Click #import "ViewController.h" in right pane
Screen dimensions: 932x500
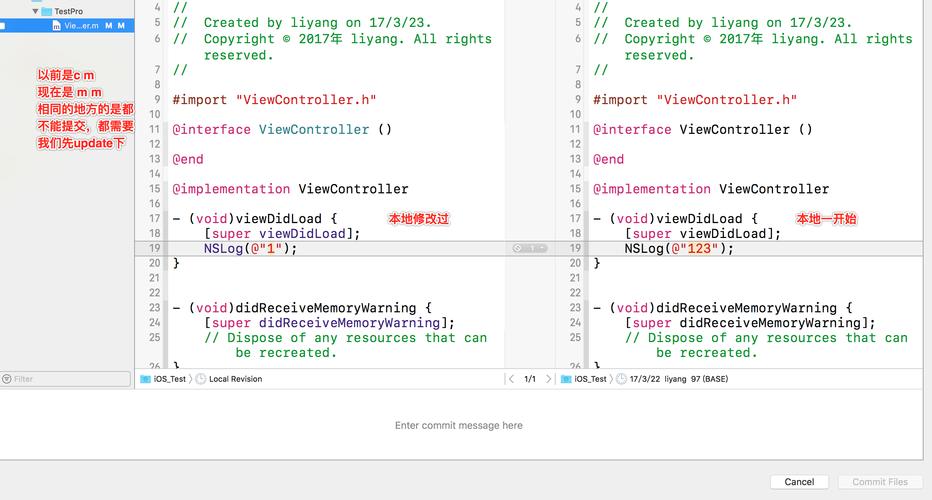coord(695,100)
